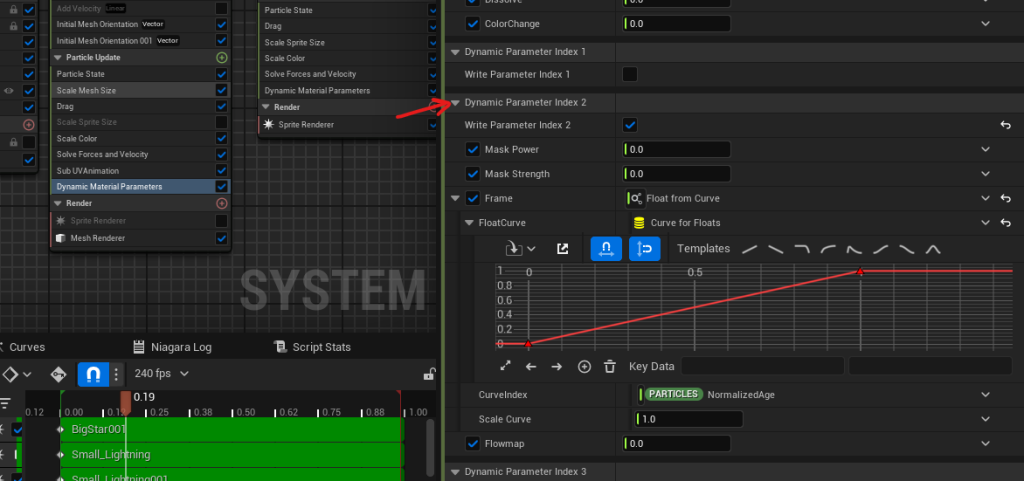Viewport: 1024px width, 481px height.
Task: Reset Write Parameter Index 2 to default
Action: point(1006,125)
